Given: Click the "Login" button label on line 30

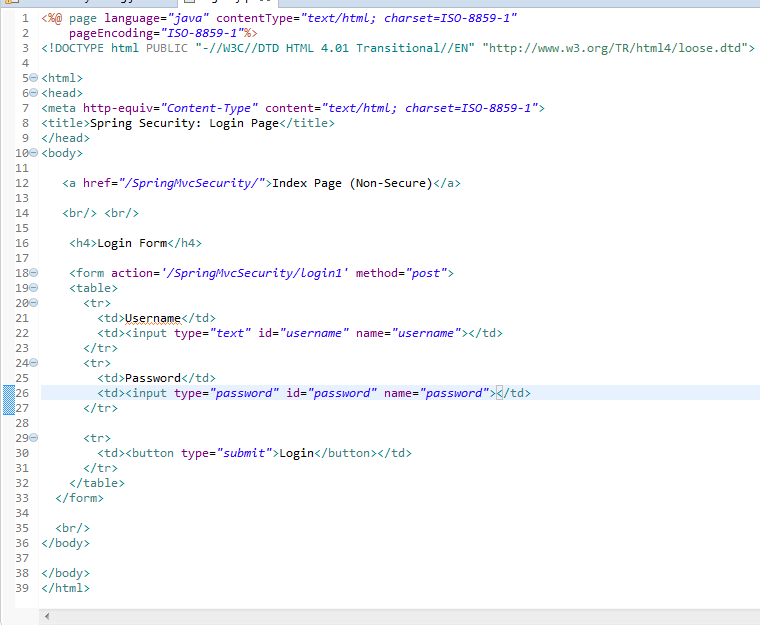Looking at the screenshot, I should (x=297, y=453).
